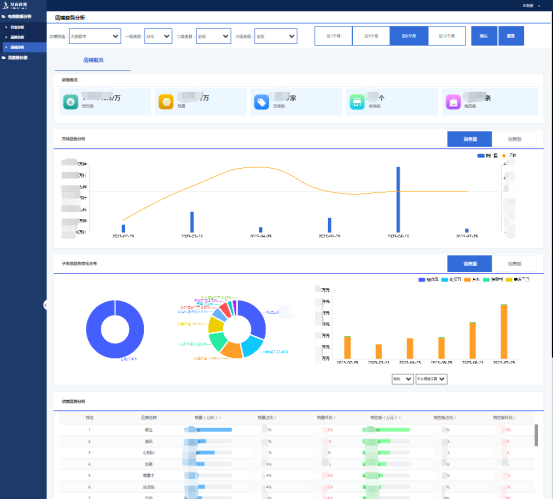
Task: Open the store filter dropdown
Action: click(95, 36)
